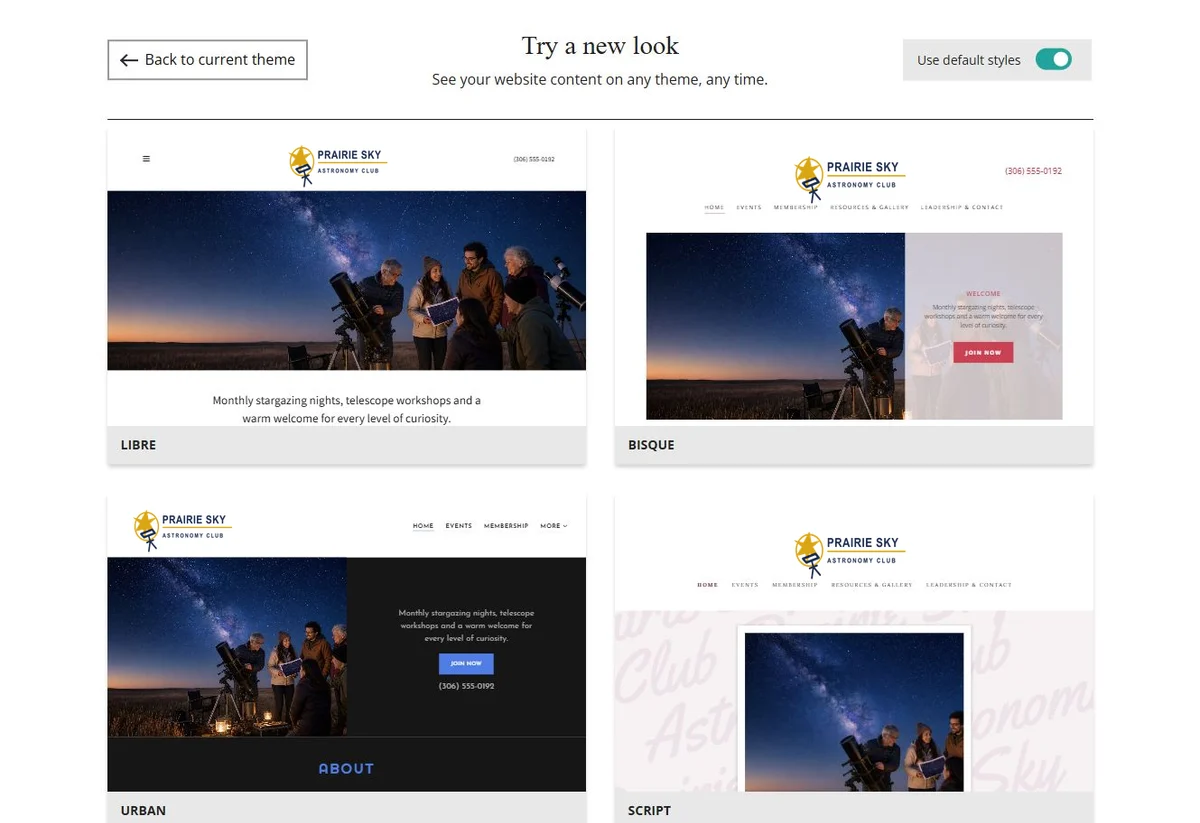
Task: Click the Try a new look heading
Action: (600, 46)
